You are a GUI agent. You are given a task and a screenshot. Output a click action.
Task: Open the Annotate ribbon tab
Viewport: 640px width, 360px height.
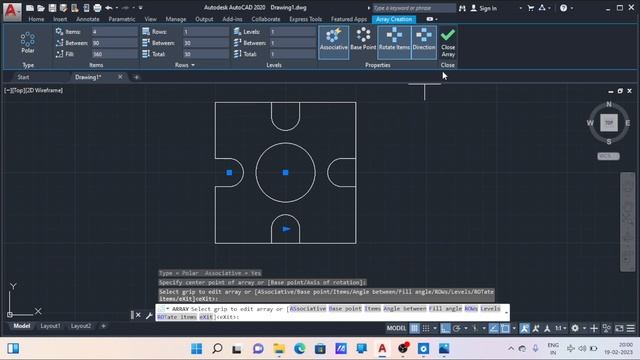[x=88, y=19]
